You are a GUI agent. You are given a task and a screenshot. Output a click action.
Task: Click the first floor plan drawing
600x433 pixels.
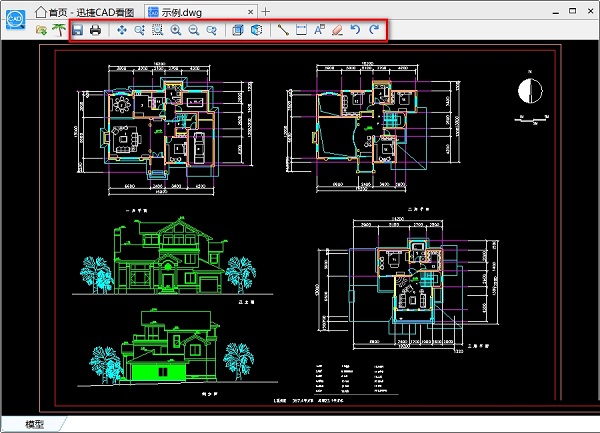click(x=165, y=130)
